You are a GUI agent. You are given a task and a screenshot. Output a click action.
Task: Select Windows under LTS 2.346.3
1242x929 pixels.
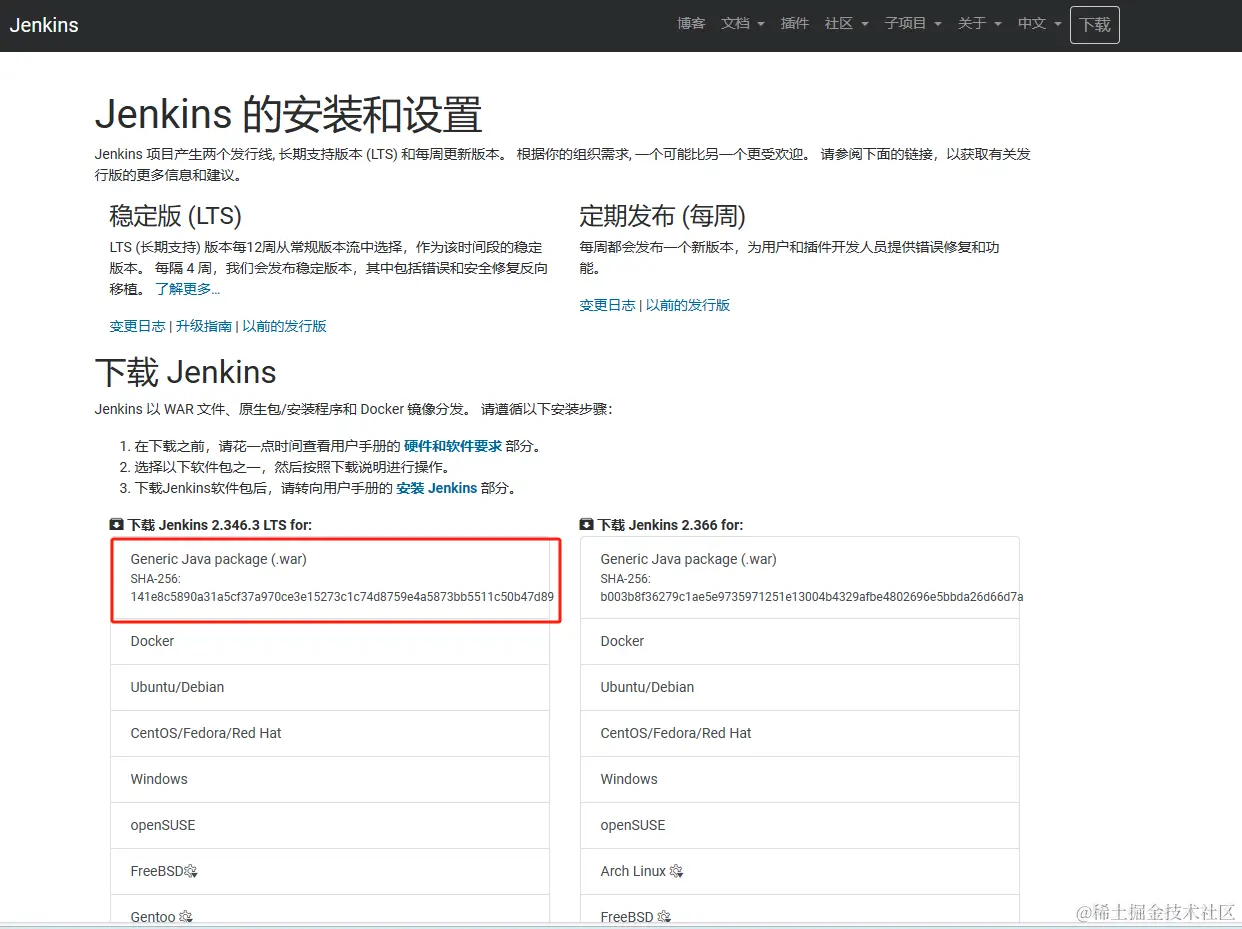pos(330,779)
